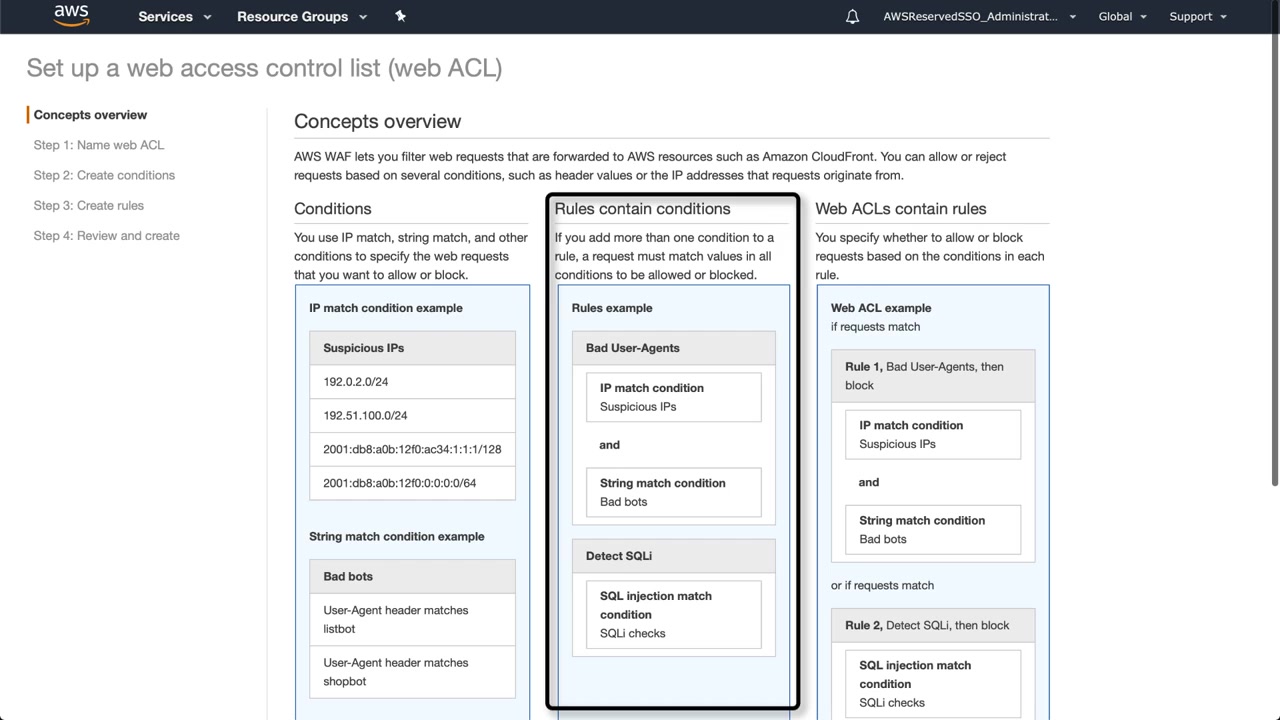This screenshot has width=1280, height=720.
Task: Expand the AWSReservedSSO account menu
Action: [x=979, y=17]
